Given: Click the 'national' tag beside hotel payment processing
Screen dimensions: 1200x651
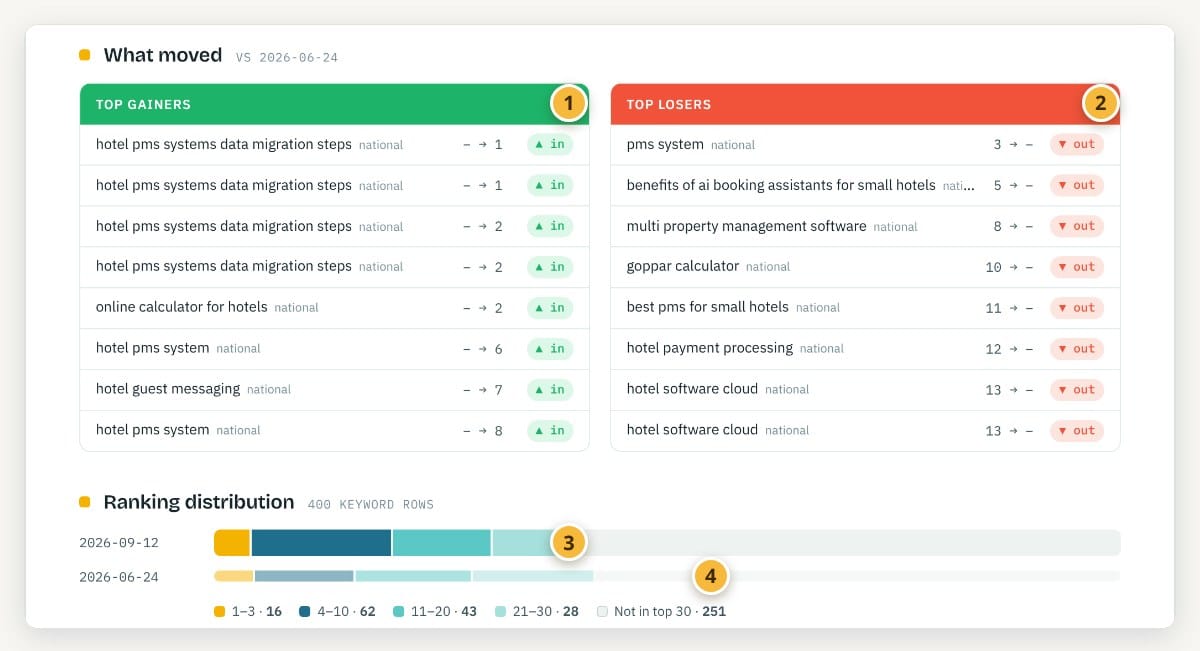Looking at the screenshot, I should tap(822, 349).
